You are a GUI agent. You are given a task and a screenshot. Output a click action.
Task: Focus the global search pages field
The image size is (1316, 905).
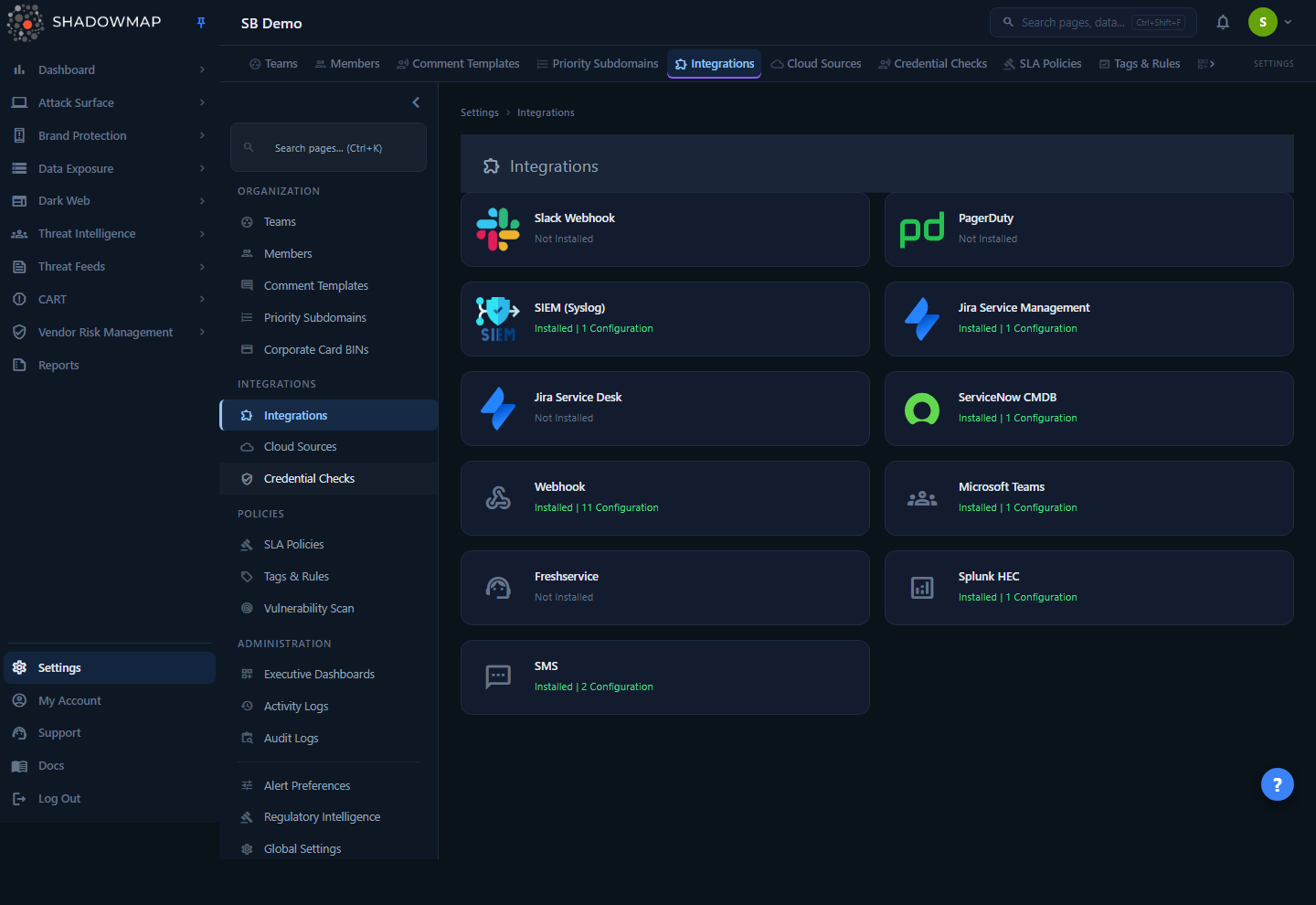pos(1093,22)
